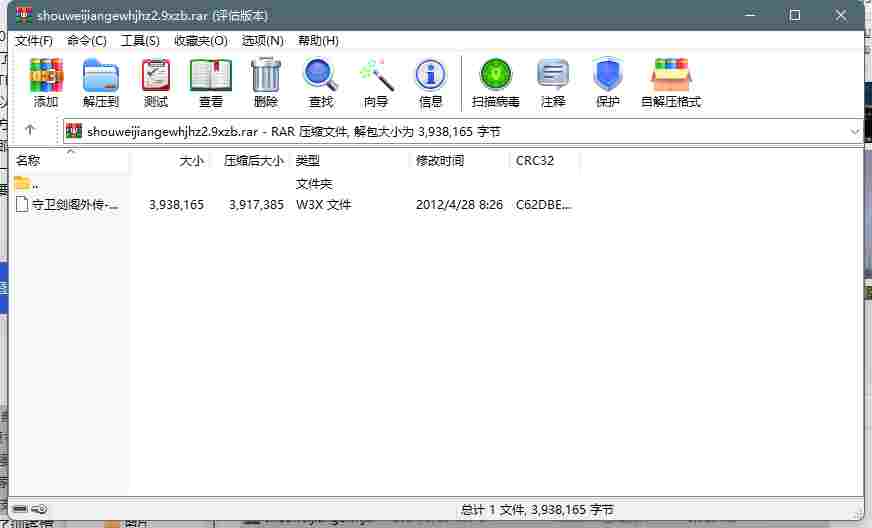Select the parent folder '..' entry

click(x=26, y=183)
